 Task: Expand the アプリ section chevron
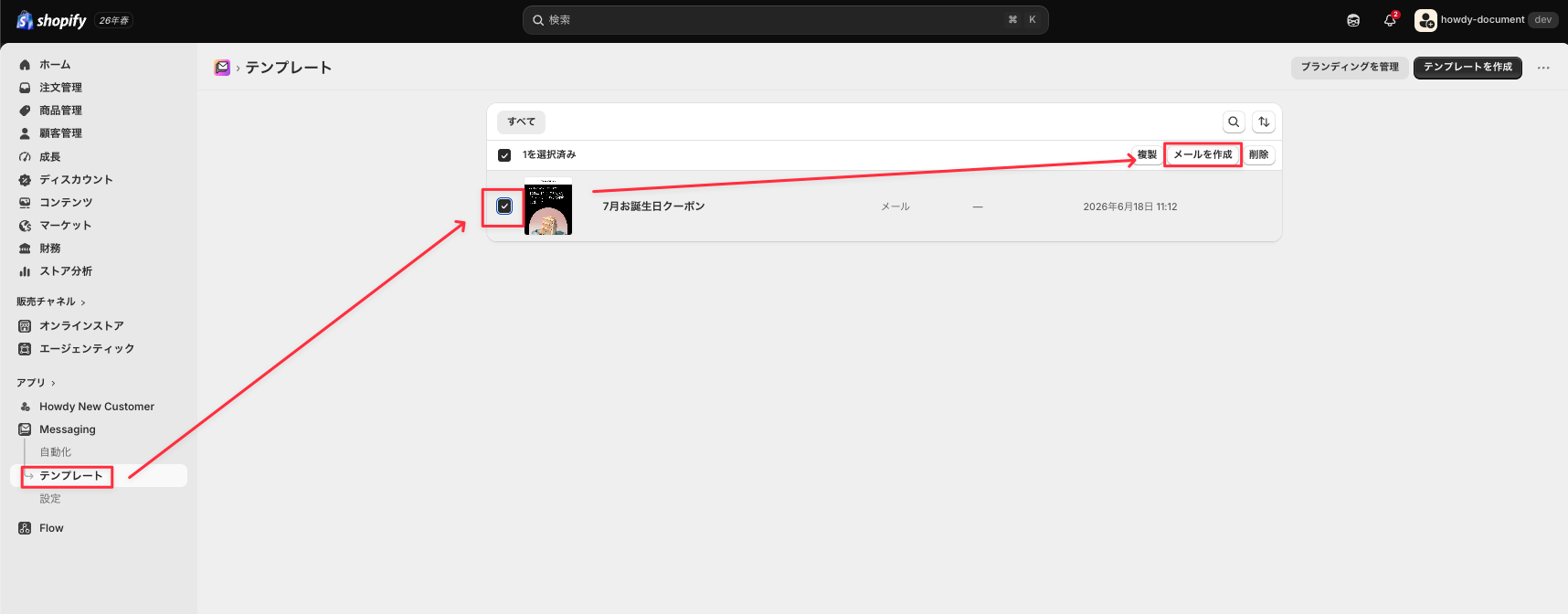click(x=53, y=384)
